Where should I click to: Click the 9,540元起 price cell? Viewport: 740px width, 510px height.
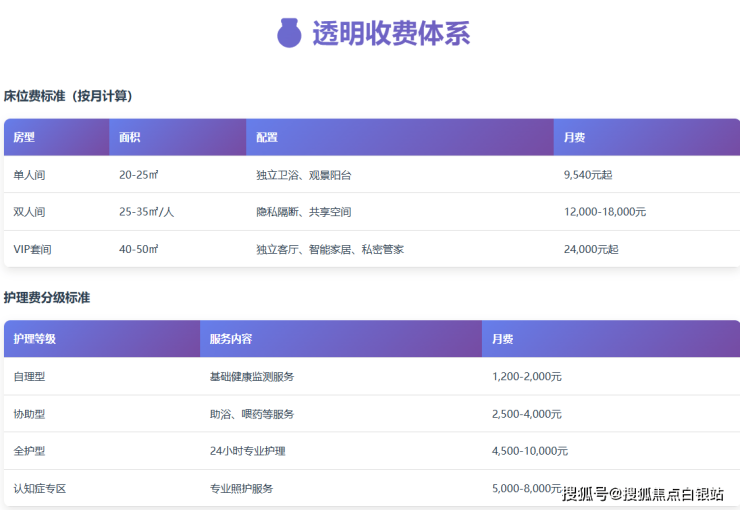pos(588,175)
